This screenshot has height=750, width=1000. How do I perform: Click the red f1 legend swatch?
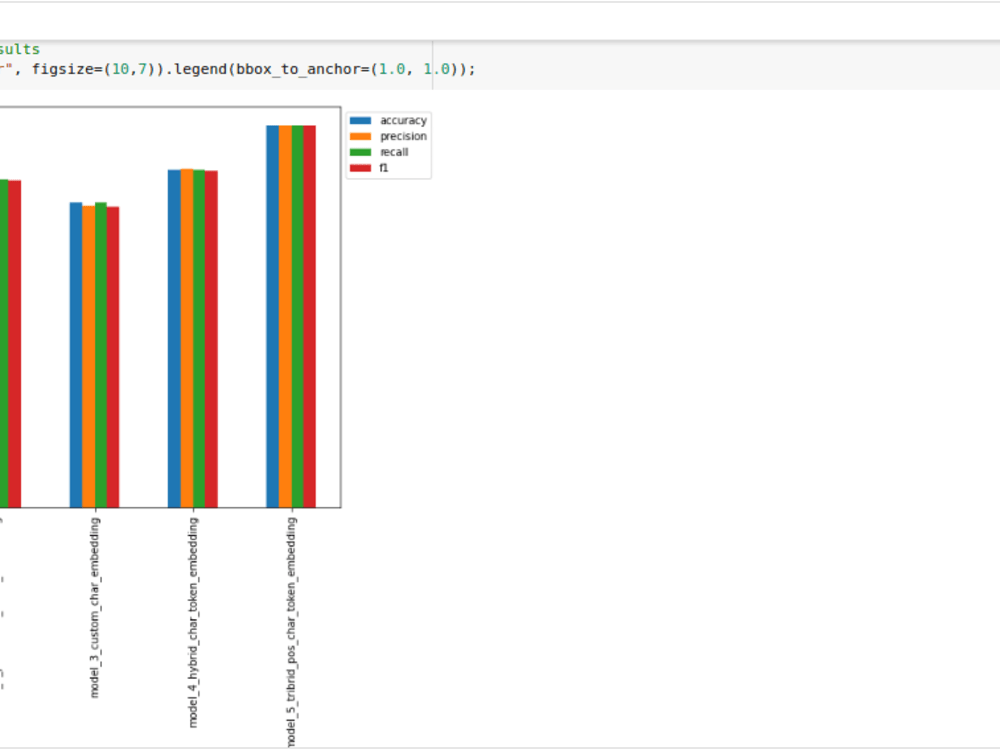point(362,168)
